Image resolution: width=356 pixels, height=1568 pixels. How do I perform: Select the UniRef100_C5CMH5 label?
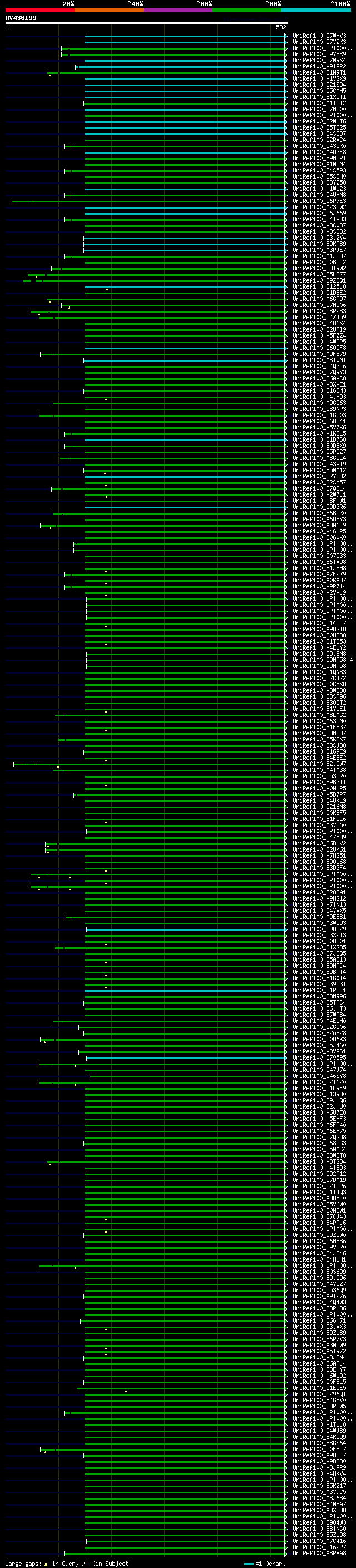pos(319,91)
